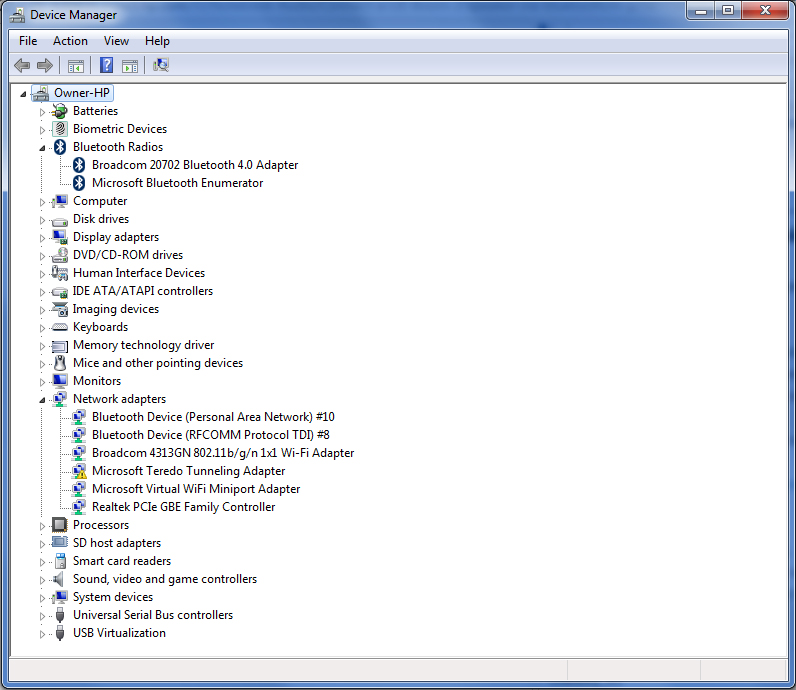Click the Human Interface Devices icon

coord(60,273)
